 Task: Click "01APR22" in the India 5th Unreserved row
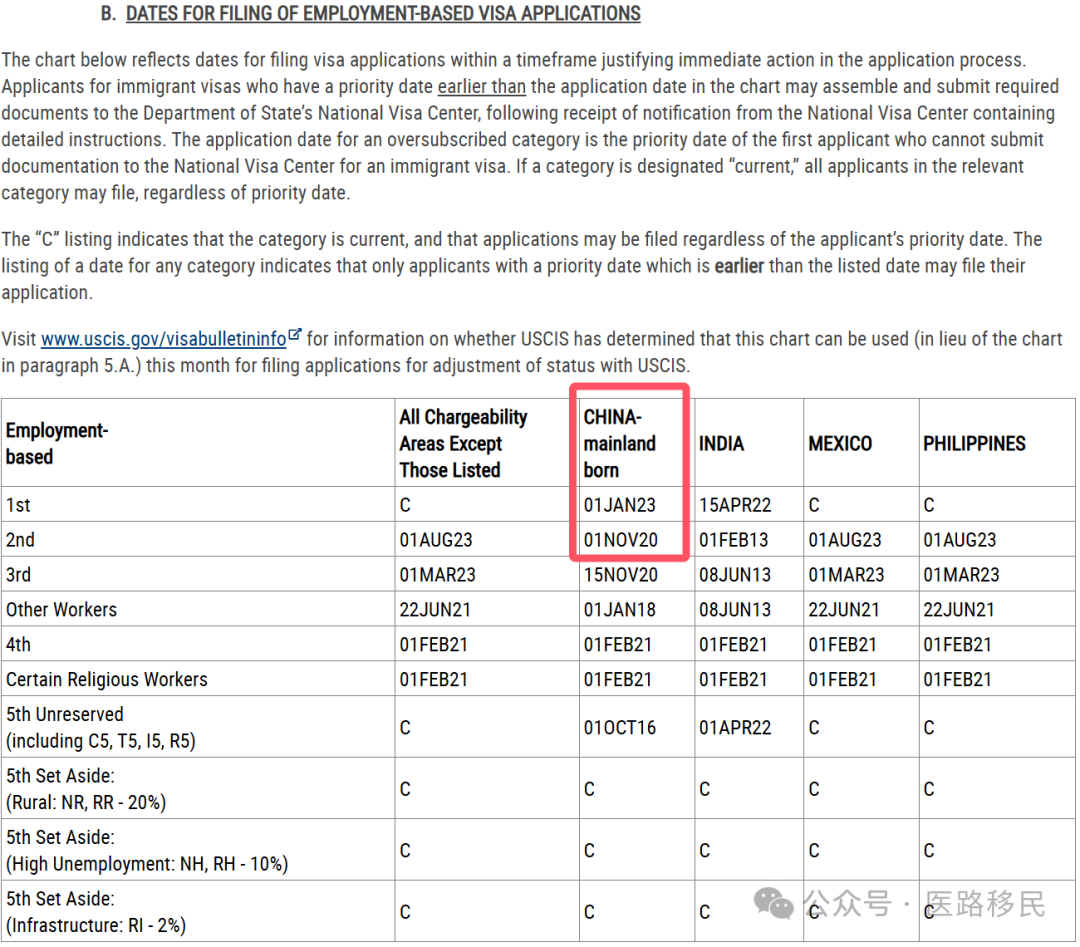(735, 727)
